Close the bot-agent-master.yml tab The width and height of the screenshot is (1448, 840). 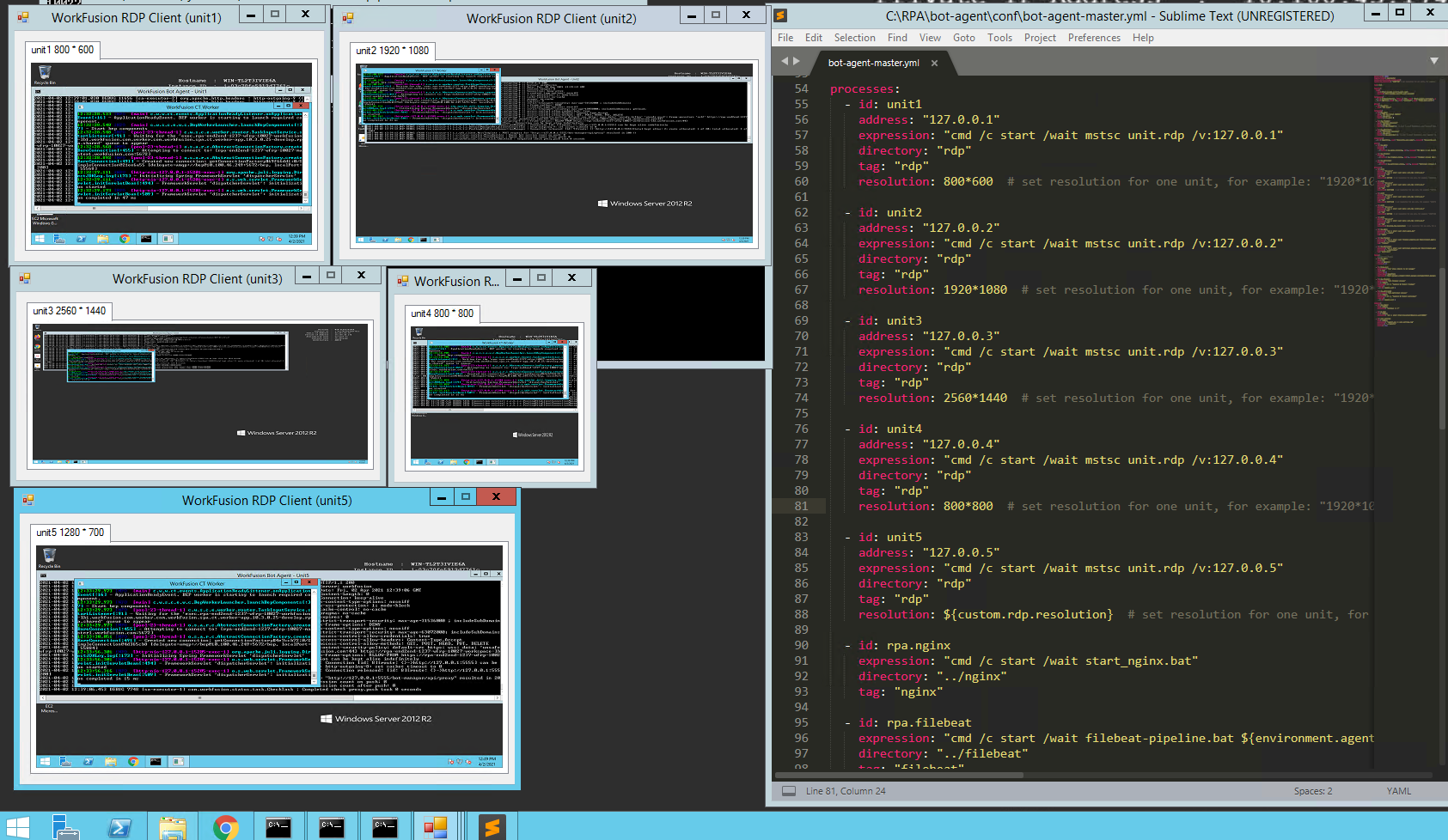pyautogui.click(x=934, y=63)
